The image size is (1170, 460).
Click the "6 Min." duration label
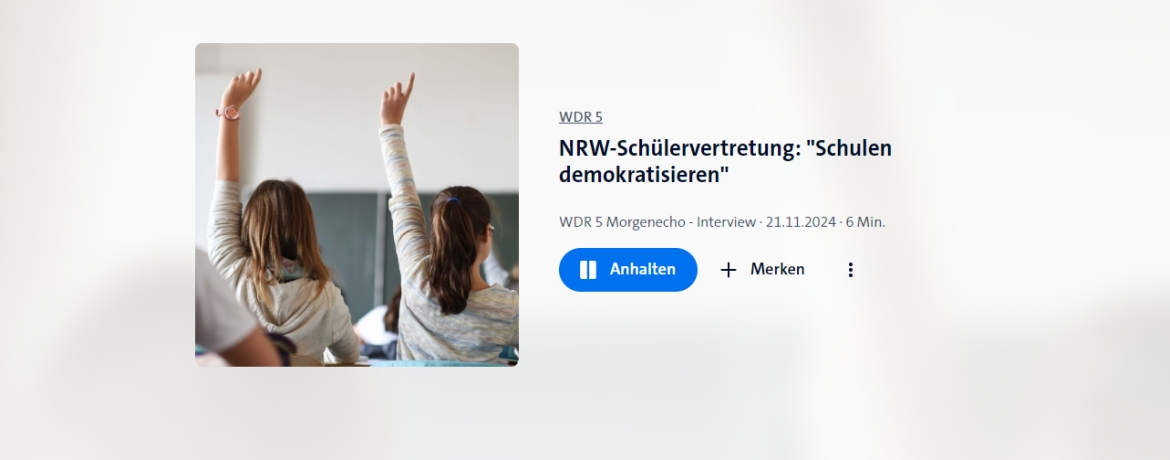click(x=866, y=222)
